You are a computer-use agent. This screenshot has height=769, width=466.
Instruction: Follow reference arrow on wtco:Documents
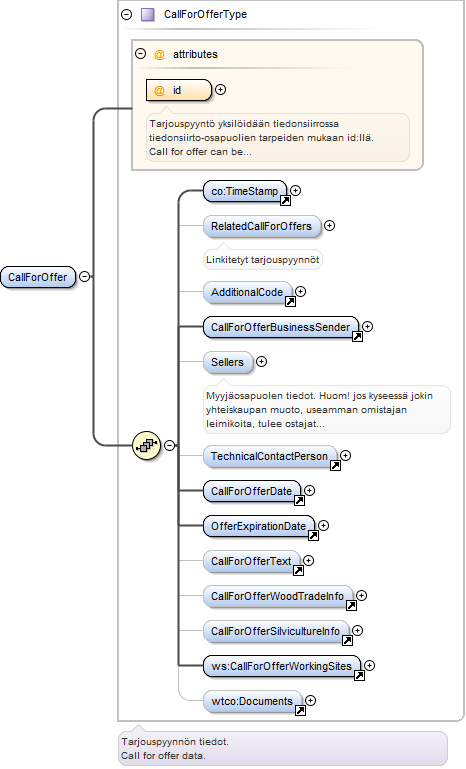(300, 711)
